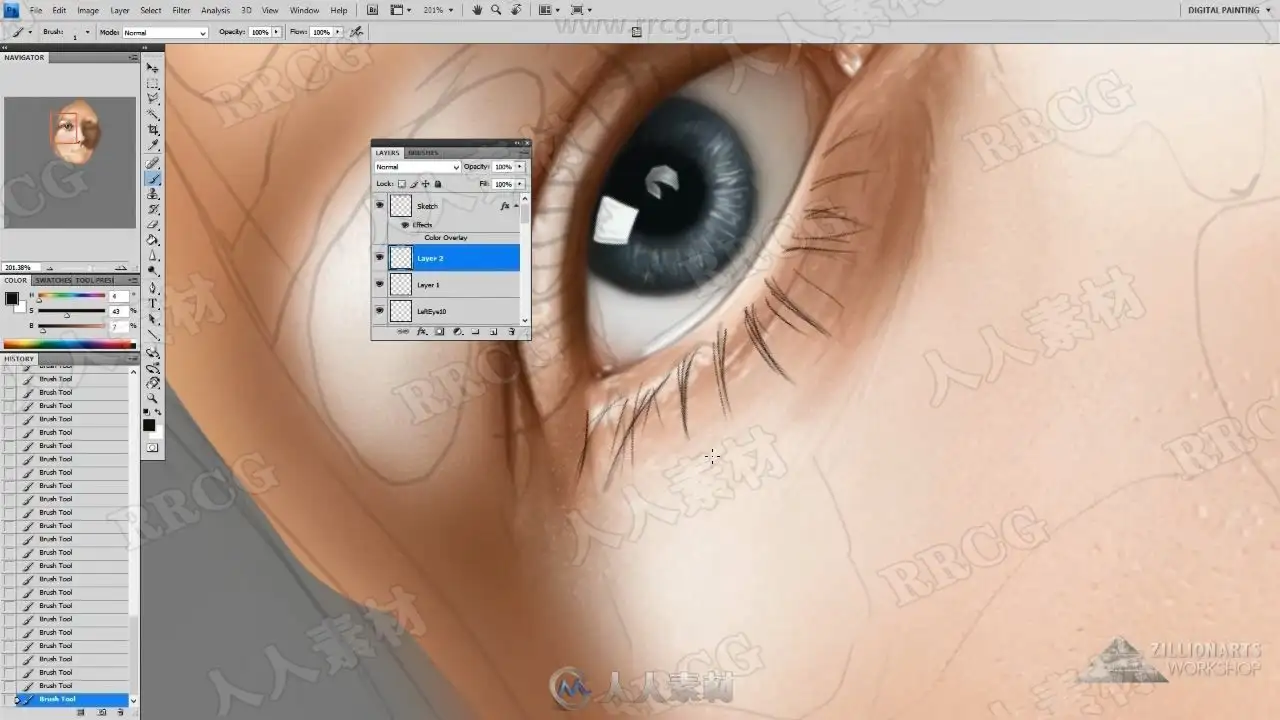
Task: Open the brush preset picker arrow
Action: (87, 32)
